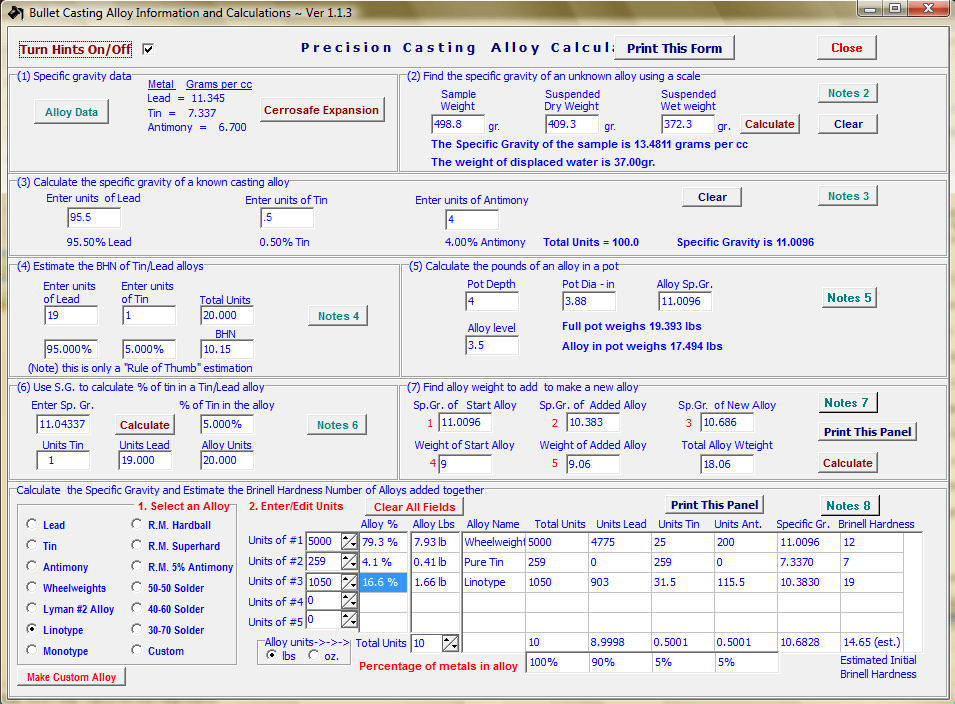Switch alloy units to oz

(x=314, y=655)
